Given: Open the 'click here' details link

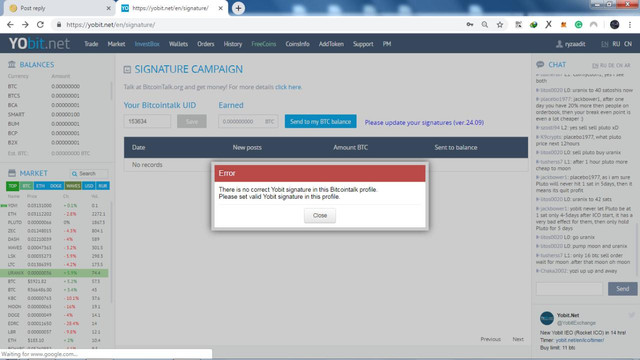Looking at the screenshot, I should (x=288, y=87).
